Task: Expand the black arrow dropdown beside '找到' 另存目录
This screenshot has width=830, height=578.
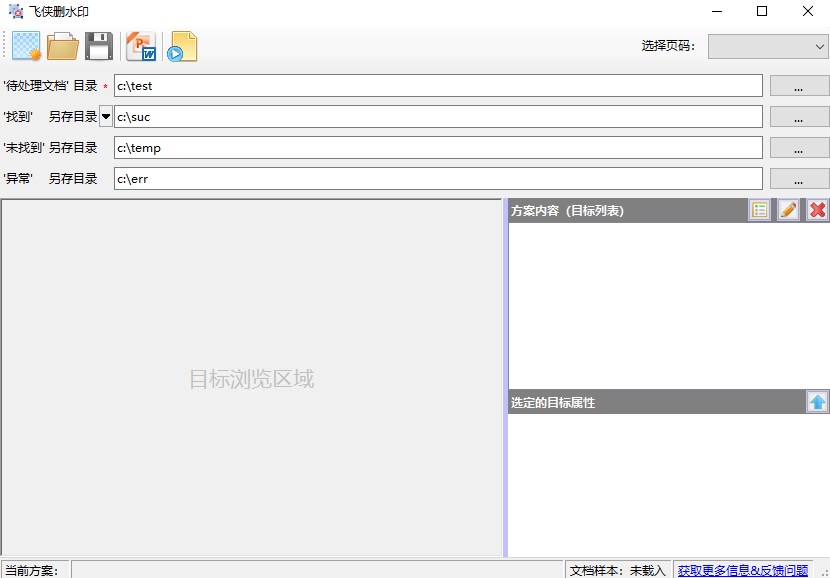Action: 106,117
